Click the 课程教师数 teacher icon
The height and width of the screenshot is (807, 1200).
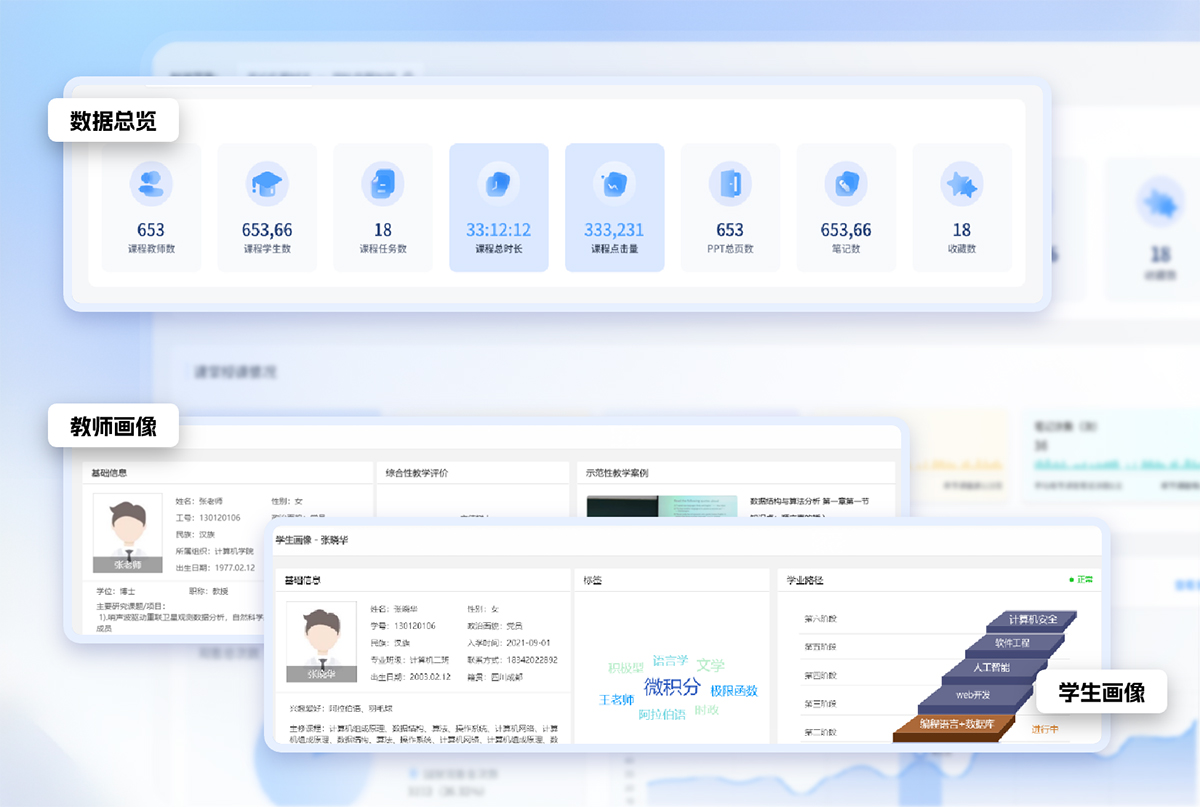pyautogui.click(x=151, y=184)
